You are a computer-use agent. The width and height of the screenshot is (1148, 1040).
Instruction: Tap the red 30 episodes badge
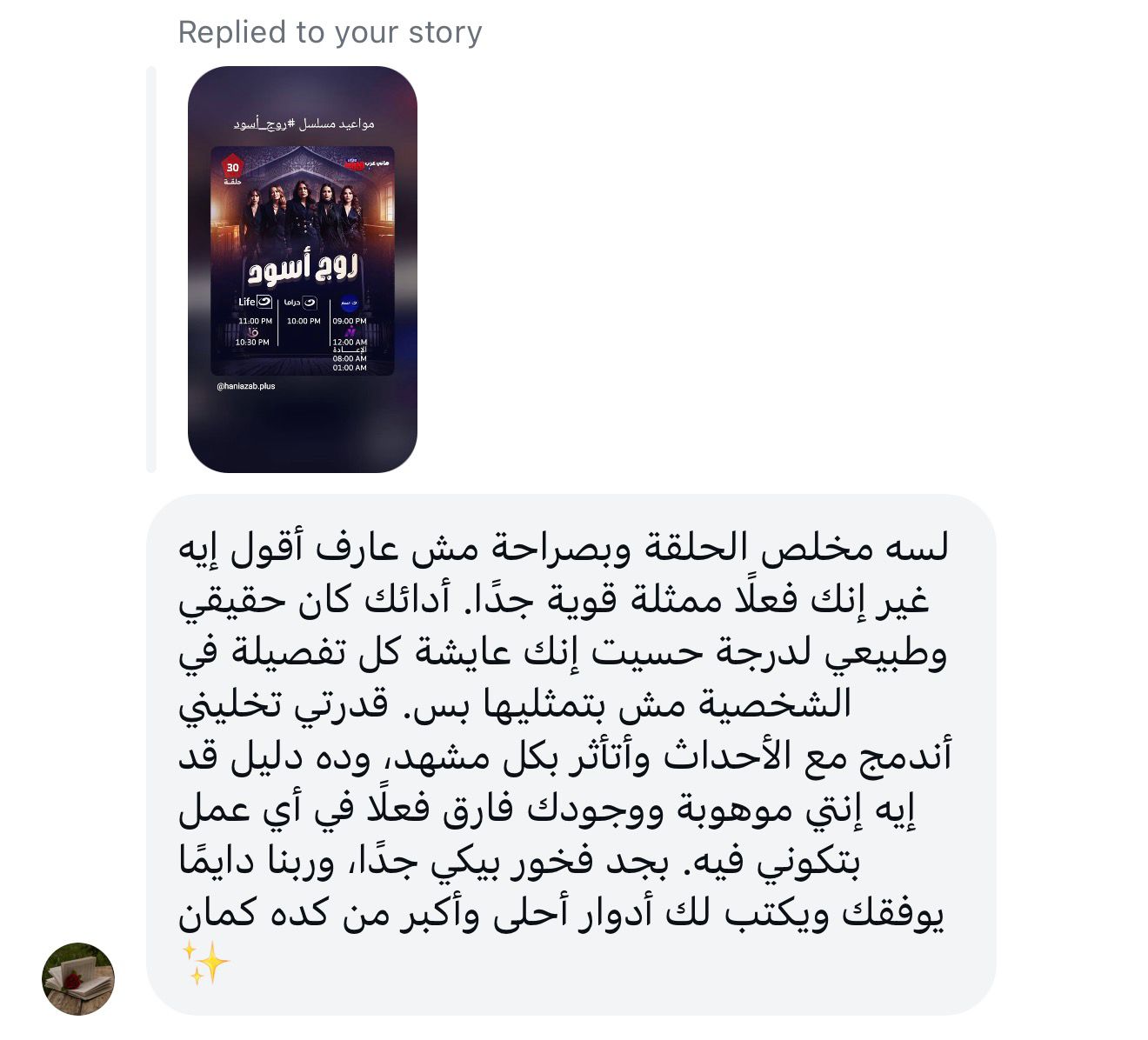(232, 170)
